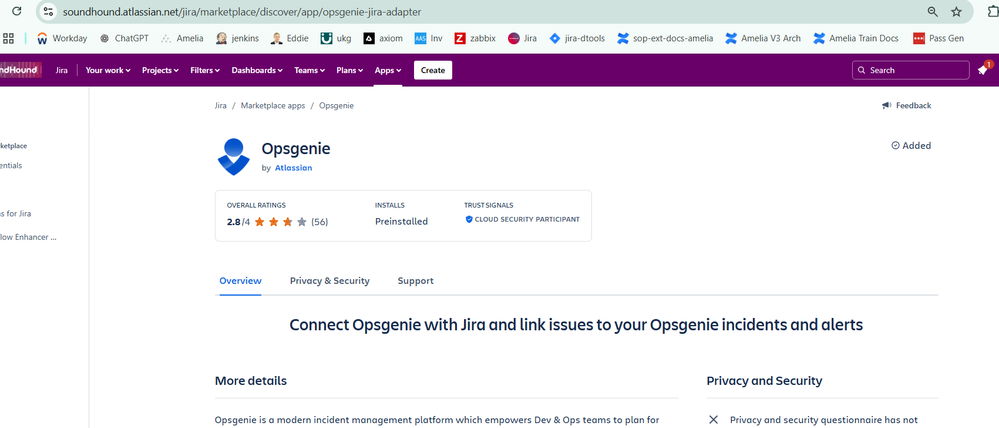Click the More details heading
Viewport: 999px width, 428px height.
tap(250, 381)
